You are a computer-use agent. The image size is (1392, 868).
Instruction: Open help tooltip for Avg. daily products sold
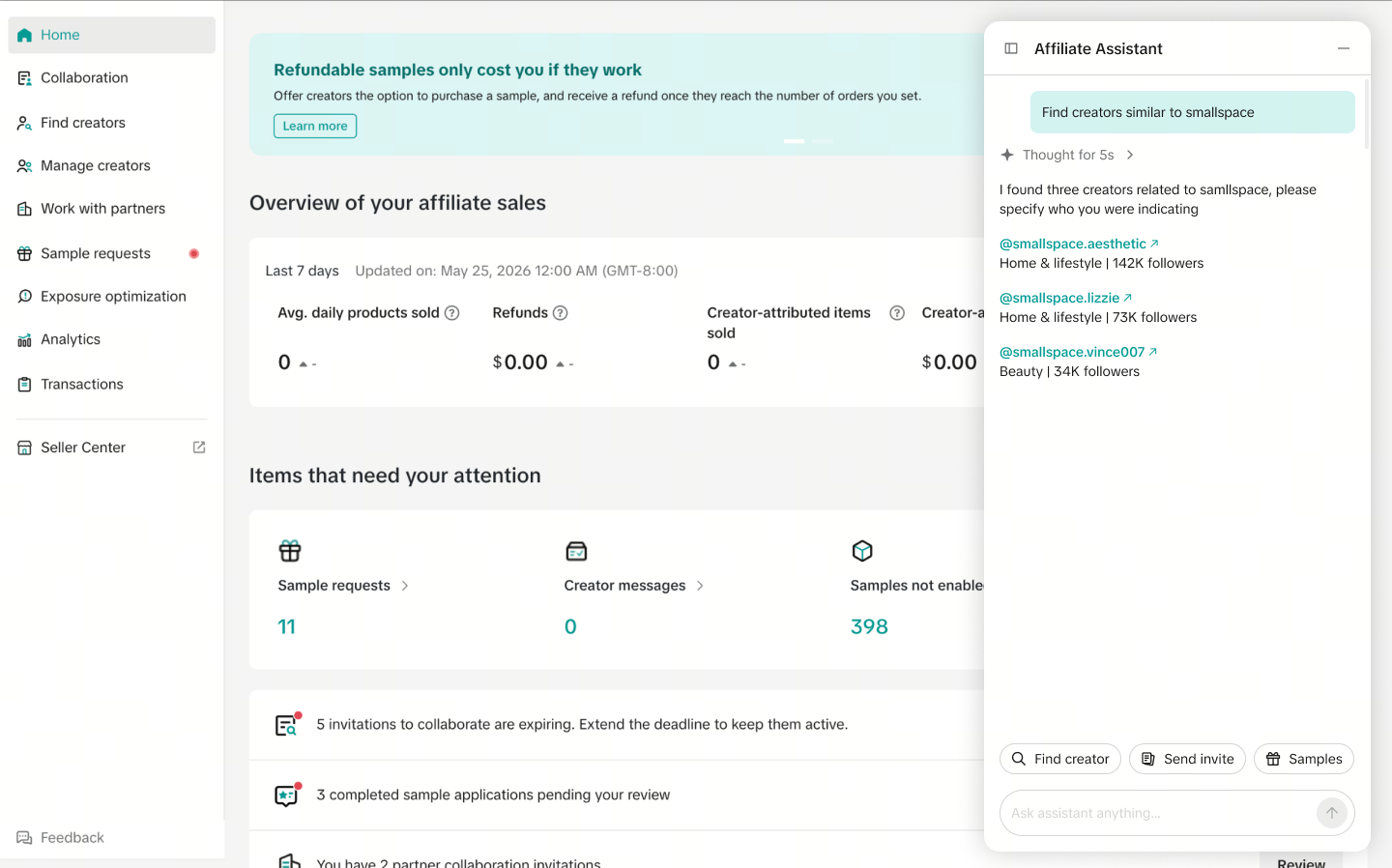[451, 313]
